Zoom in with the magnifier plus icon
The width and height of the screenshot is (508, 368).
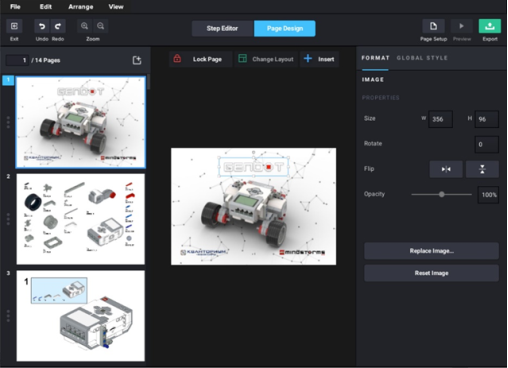click(85, 26)
